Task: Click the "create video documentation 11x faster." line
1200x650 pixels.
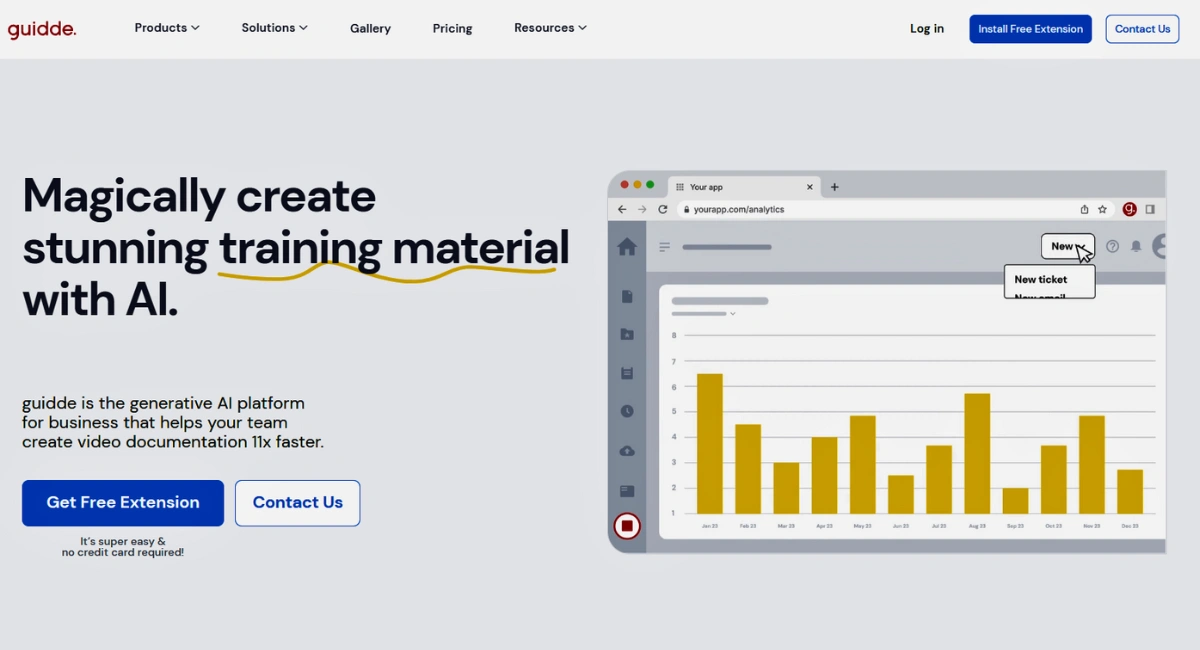Action: [x=173, y=442]
